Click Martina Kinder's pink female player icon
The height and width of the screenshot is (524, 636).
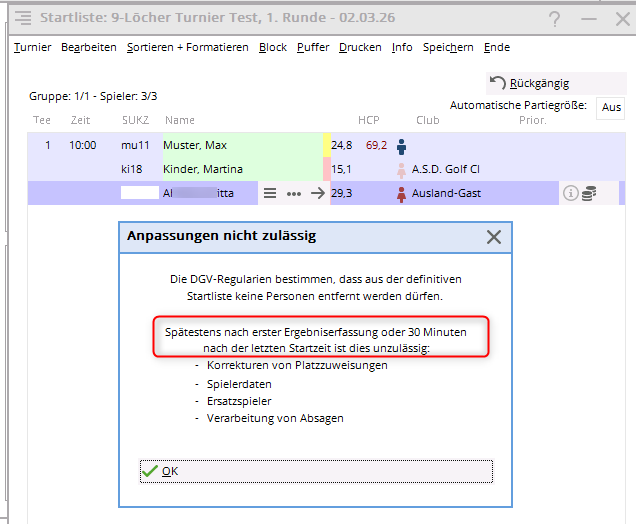[401, 170]
